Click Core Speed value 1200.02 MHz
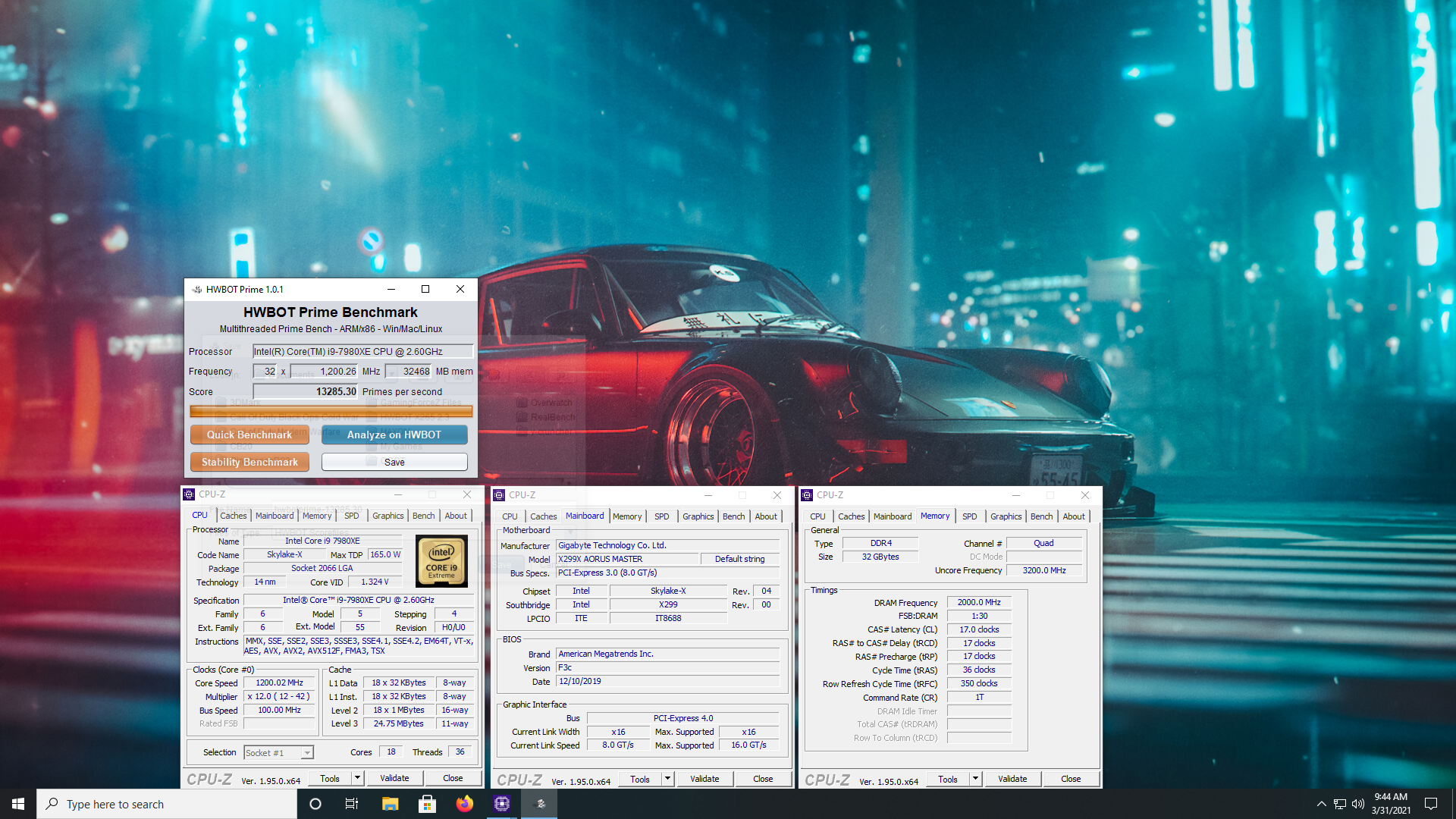The width and height of the screenshot is (1456, 819). click(x=279, y=682)
